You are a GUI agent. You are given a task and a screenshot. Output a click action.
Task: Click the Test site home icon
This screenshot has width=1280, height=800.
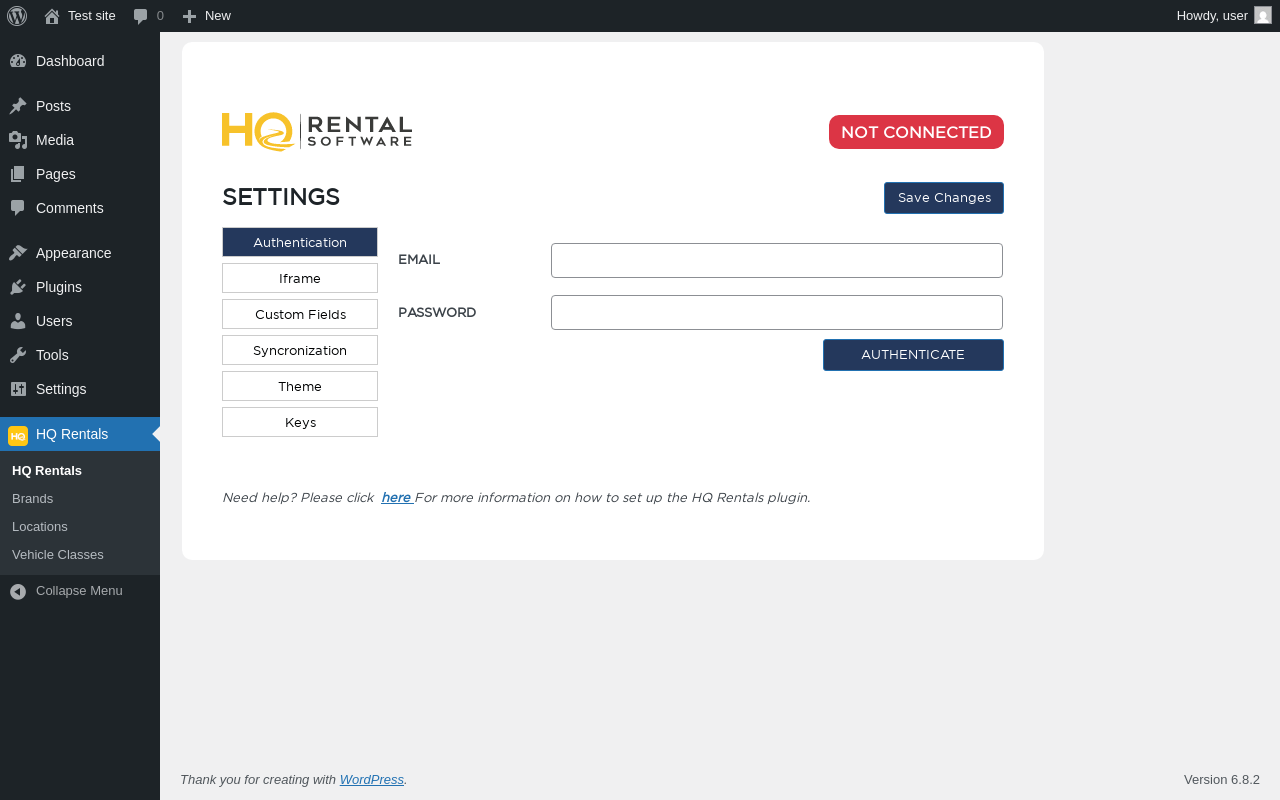tap(52, 16)
